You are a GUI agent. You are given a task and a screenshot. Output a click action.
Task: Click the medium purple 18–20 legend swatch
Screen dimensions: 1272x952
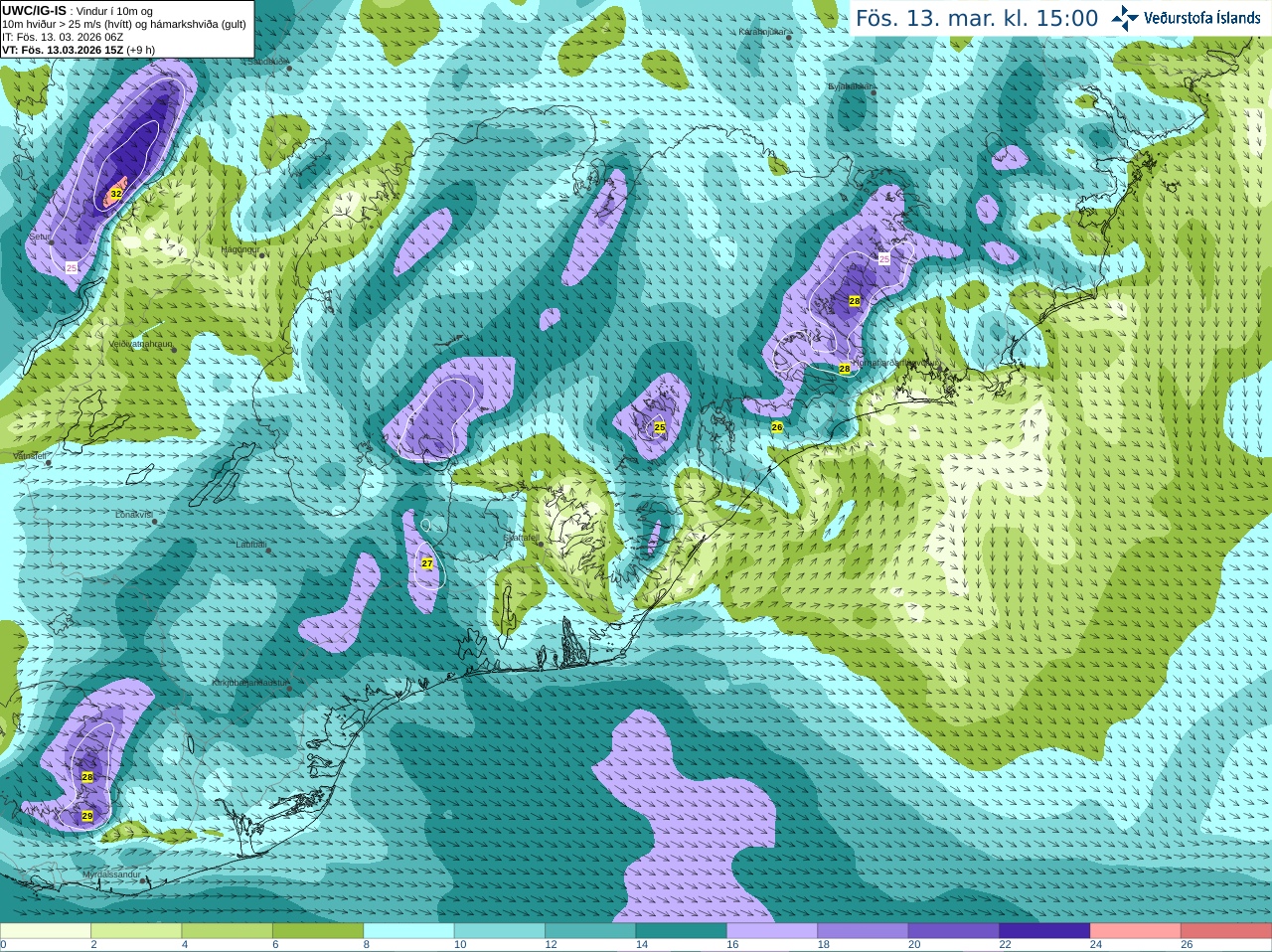(864, 931)
